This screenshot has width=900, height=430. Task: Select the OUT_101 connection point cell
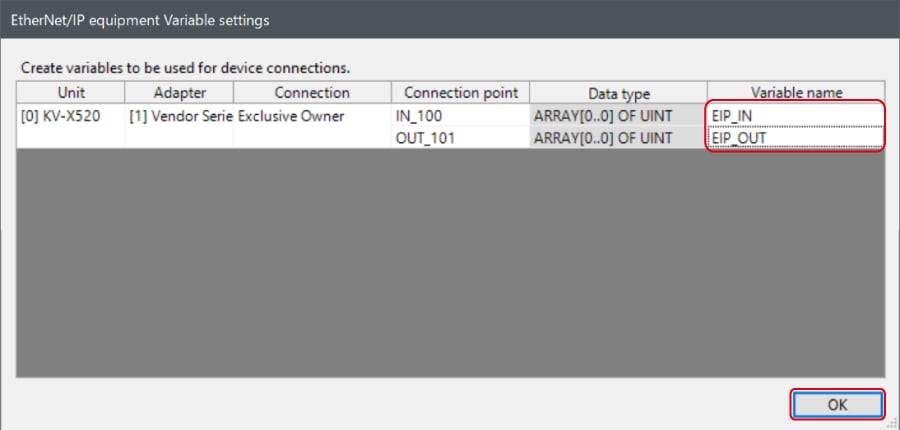pyautogui.click(x=460, y=138)
